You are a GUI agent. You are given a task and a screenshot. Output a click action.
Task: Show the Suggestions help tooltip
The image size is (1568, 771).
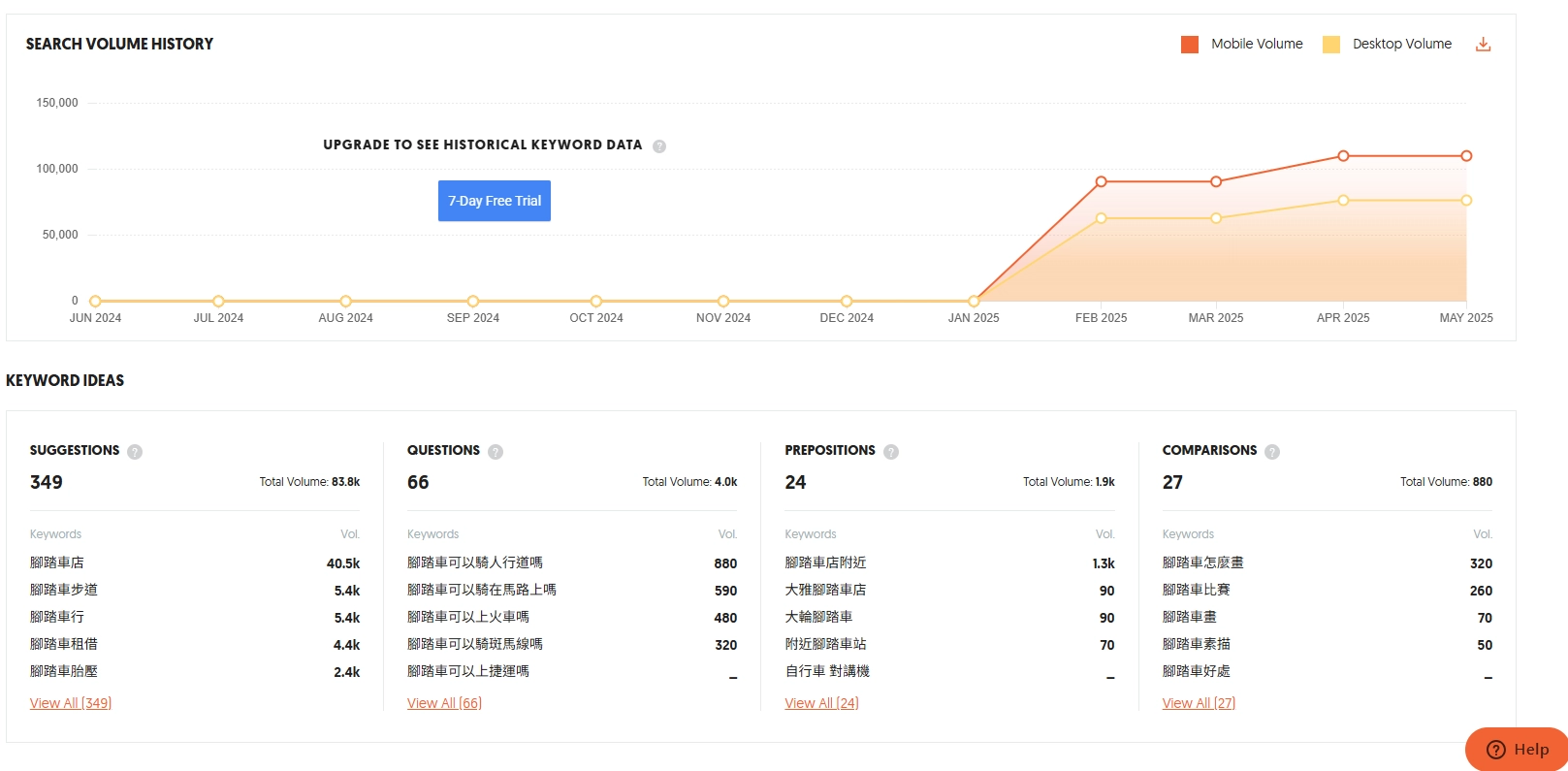pos(135,452)
